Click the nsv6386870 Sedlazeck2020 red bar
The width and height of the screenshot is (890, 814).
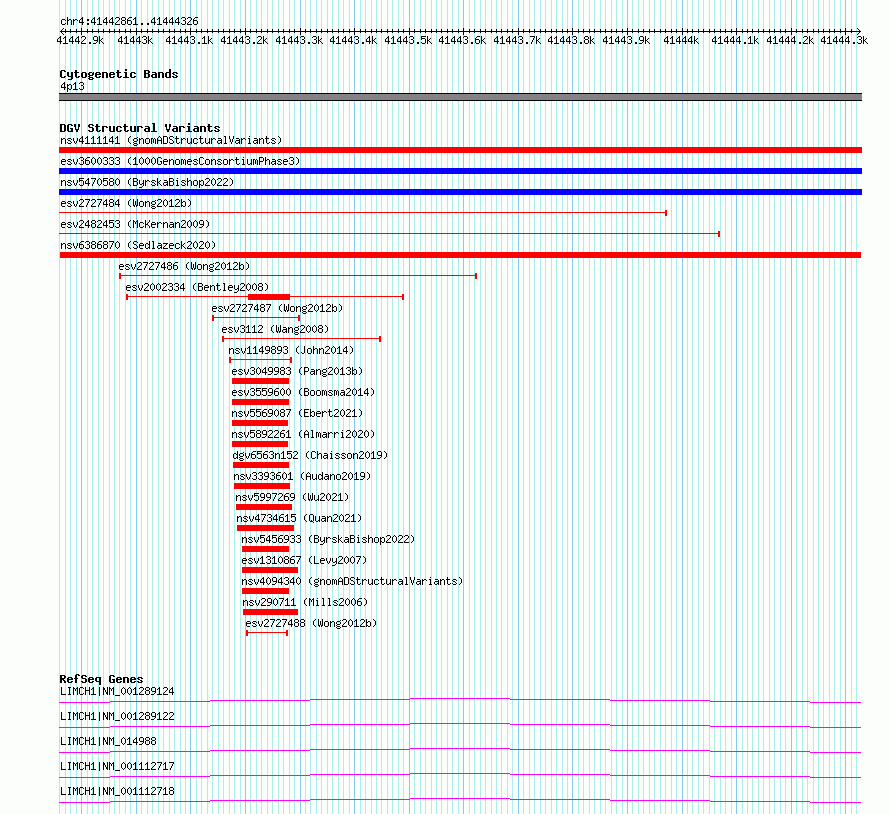[x=460, y=255]
